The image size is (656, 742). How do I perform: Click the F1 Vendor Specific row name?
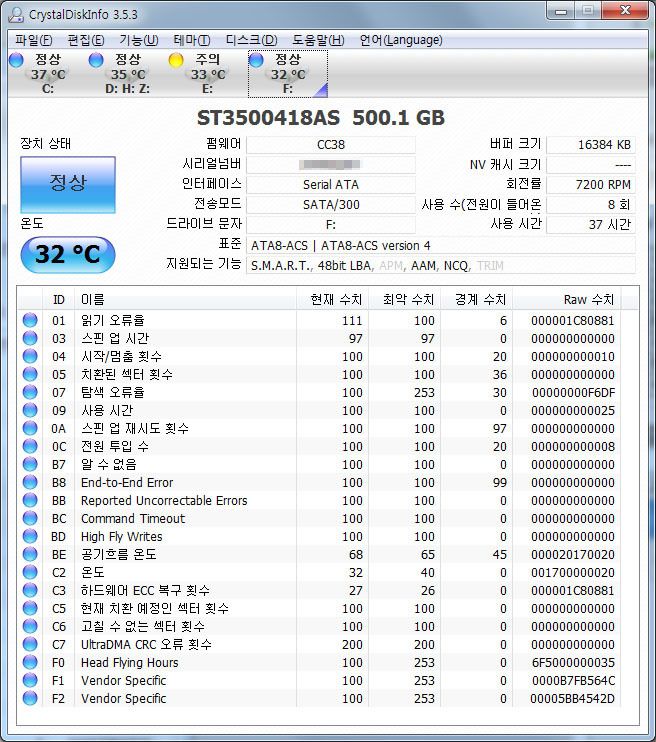click(x=124, y=680)
